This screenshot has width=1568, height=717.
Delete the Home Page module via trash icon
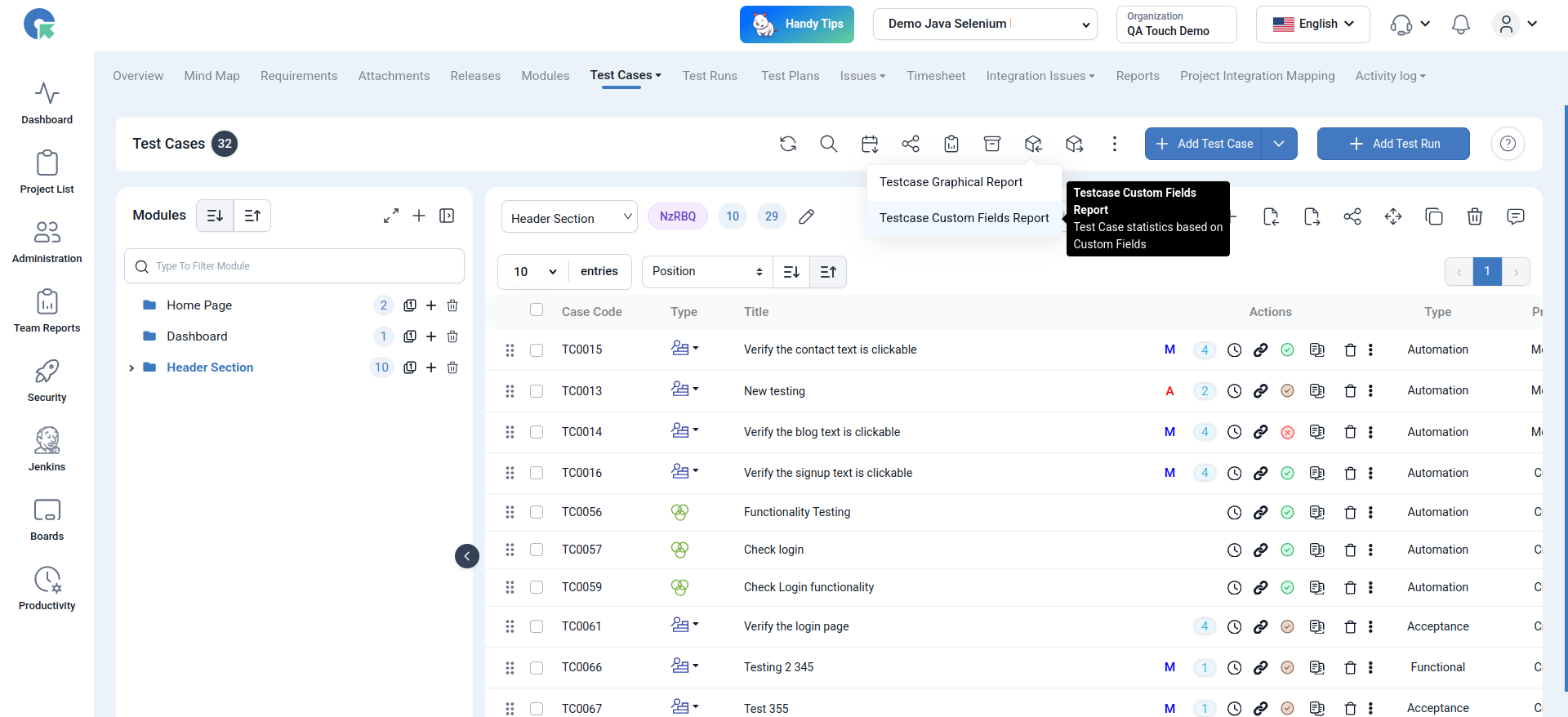click(452, 305)
